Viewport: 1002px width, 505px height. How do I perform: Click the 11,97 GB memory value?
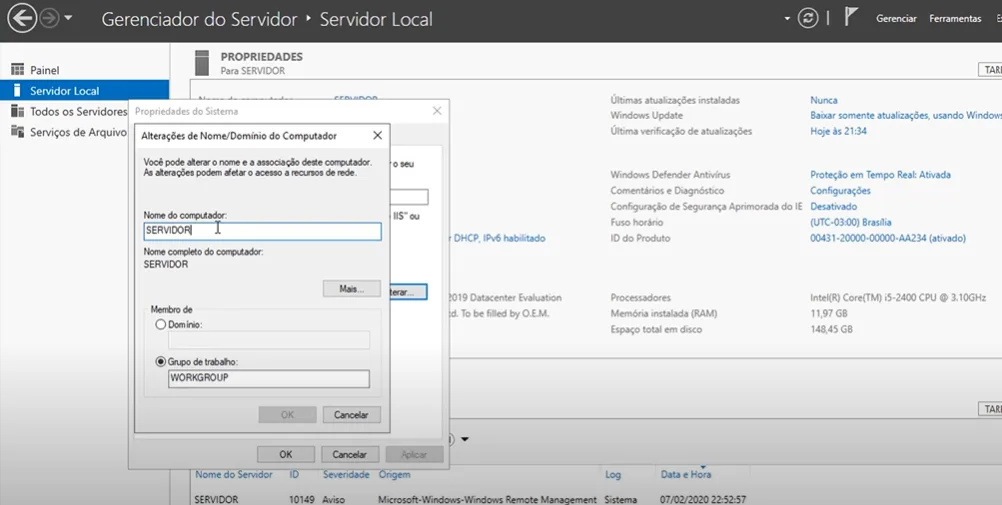coord(829,314)
